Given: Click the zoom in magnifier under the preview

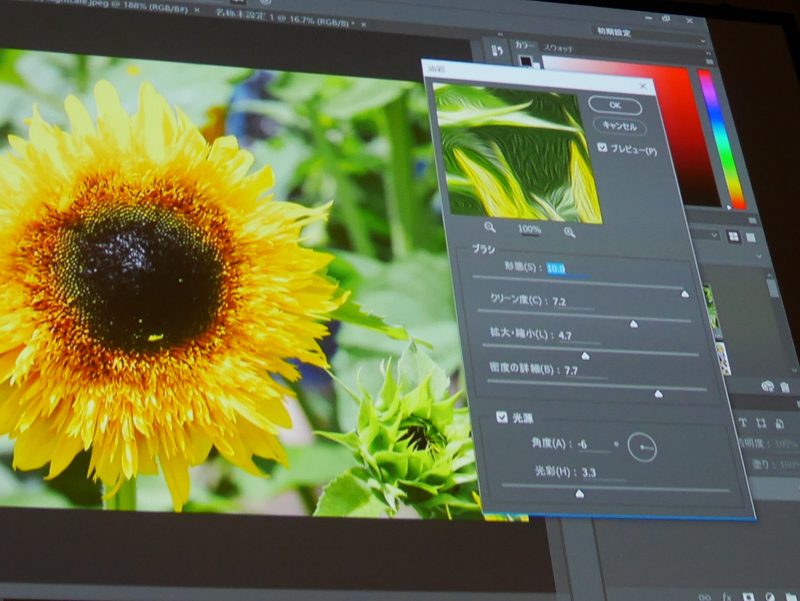Looking at the screenshot, I should pyautogui.click(x=569, y=231).
